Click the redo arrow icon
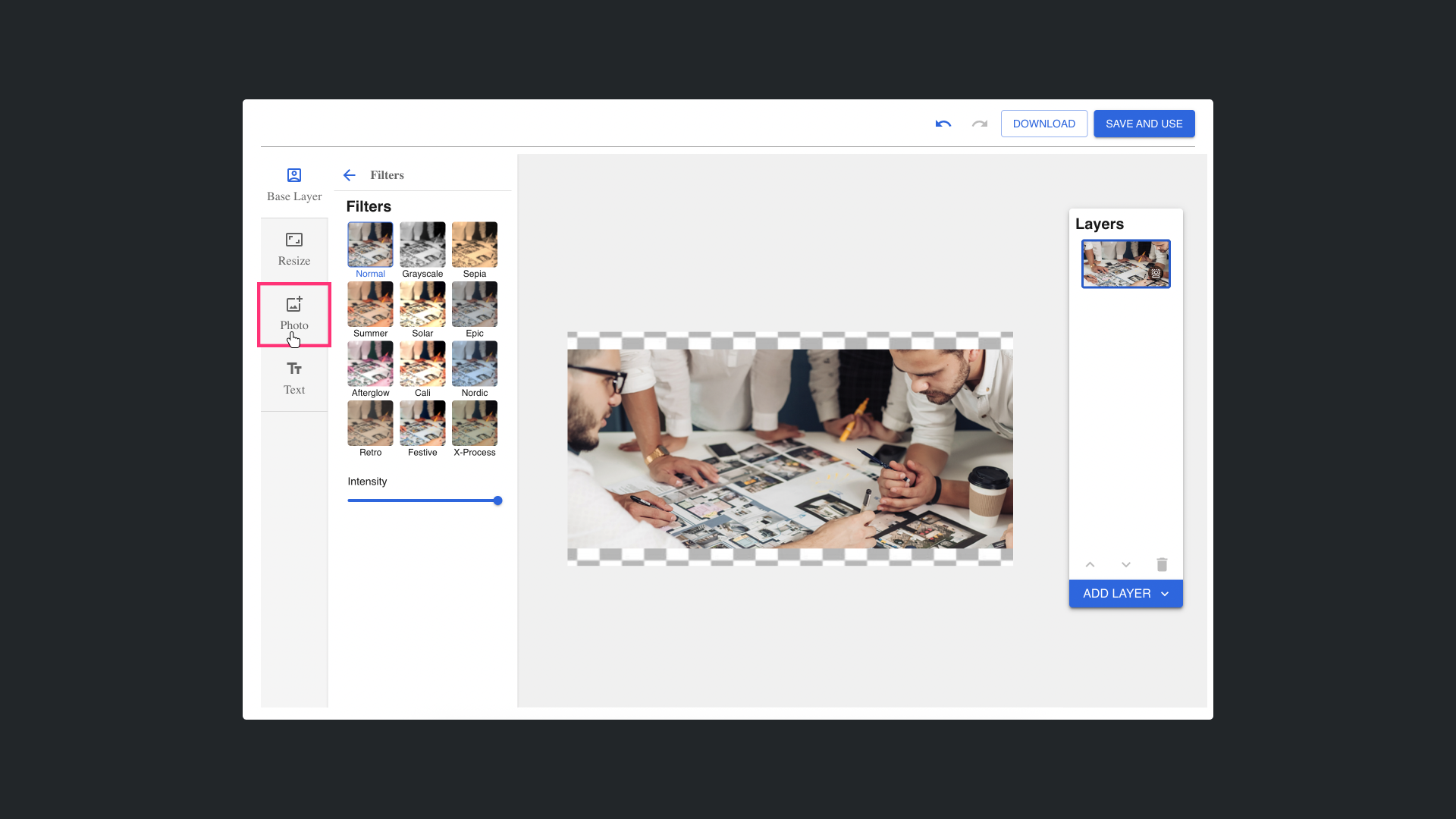The image size is (1456, 819). click(x=980, y=124)
